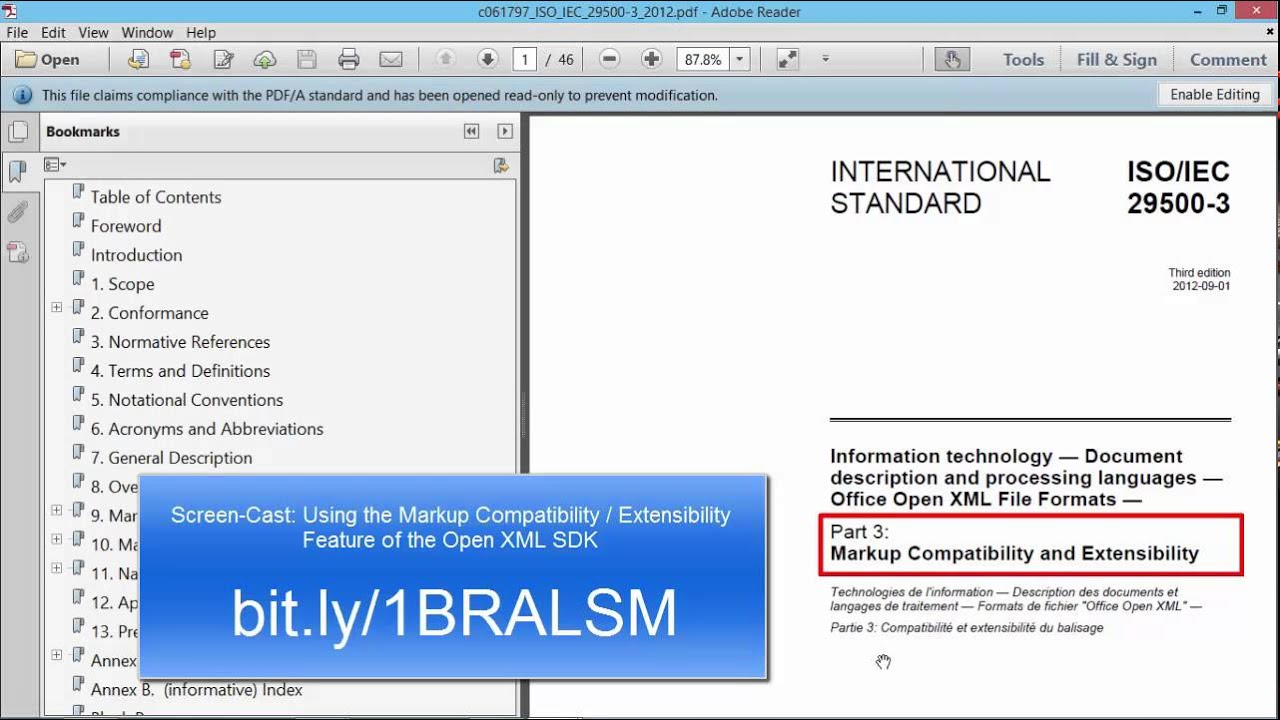Click the sign document pencil icon

(x=222, y=60)
